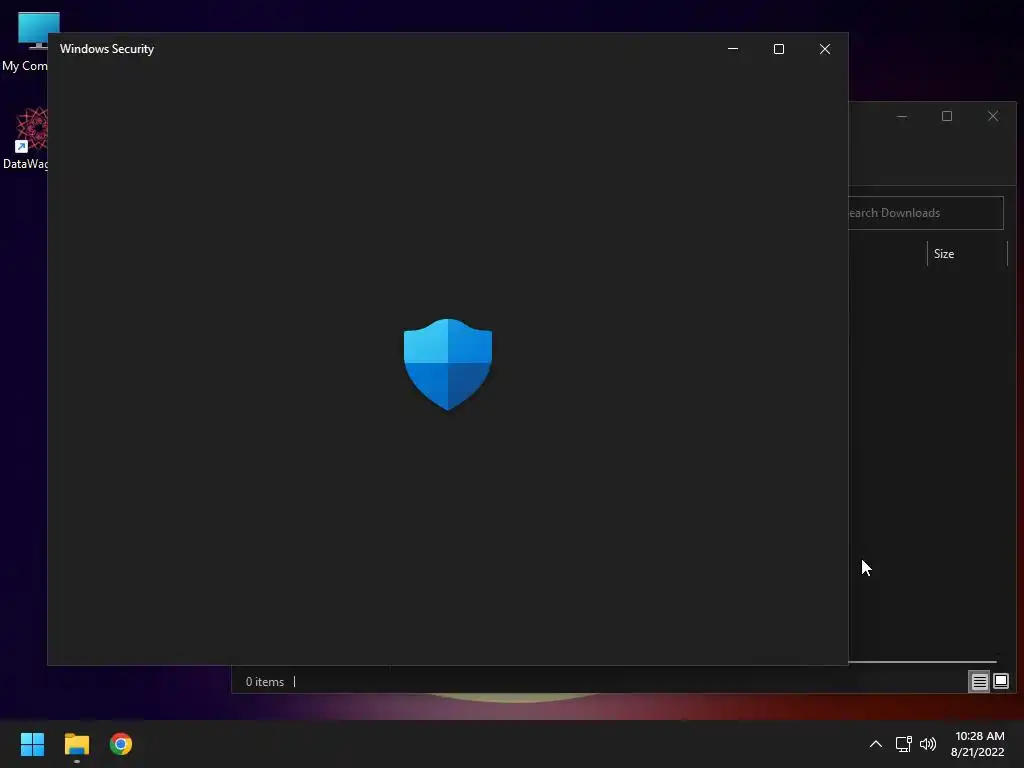Close the File Explorer window
Screen dimensions: 1024x768
pos(993,116)
